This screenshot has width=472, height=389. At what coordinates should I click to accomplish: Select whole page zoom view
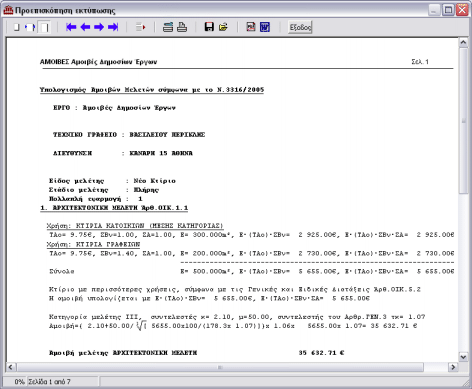[16, 27]
